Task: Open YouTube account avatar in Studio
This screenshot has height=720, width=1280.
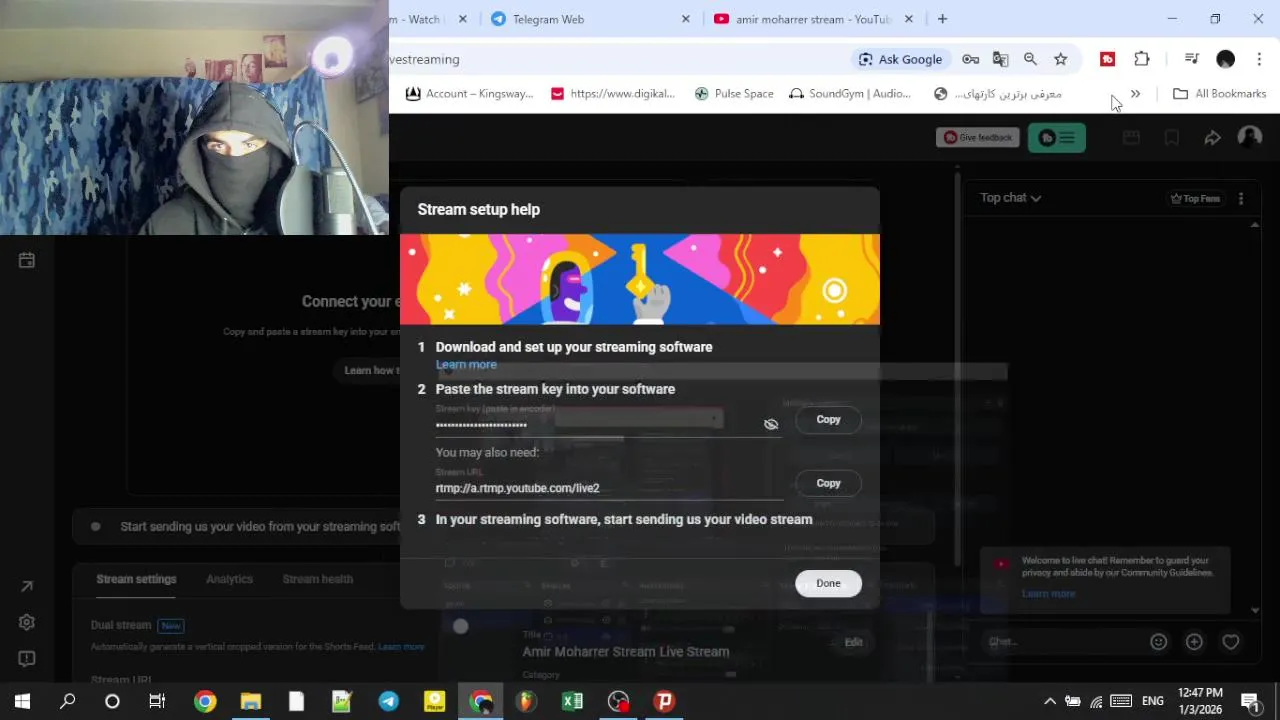Action: pos(1249,137)
